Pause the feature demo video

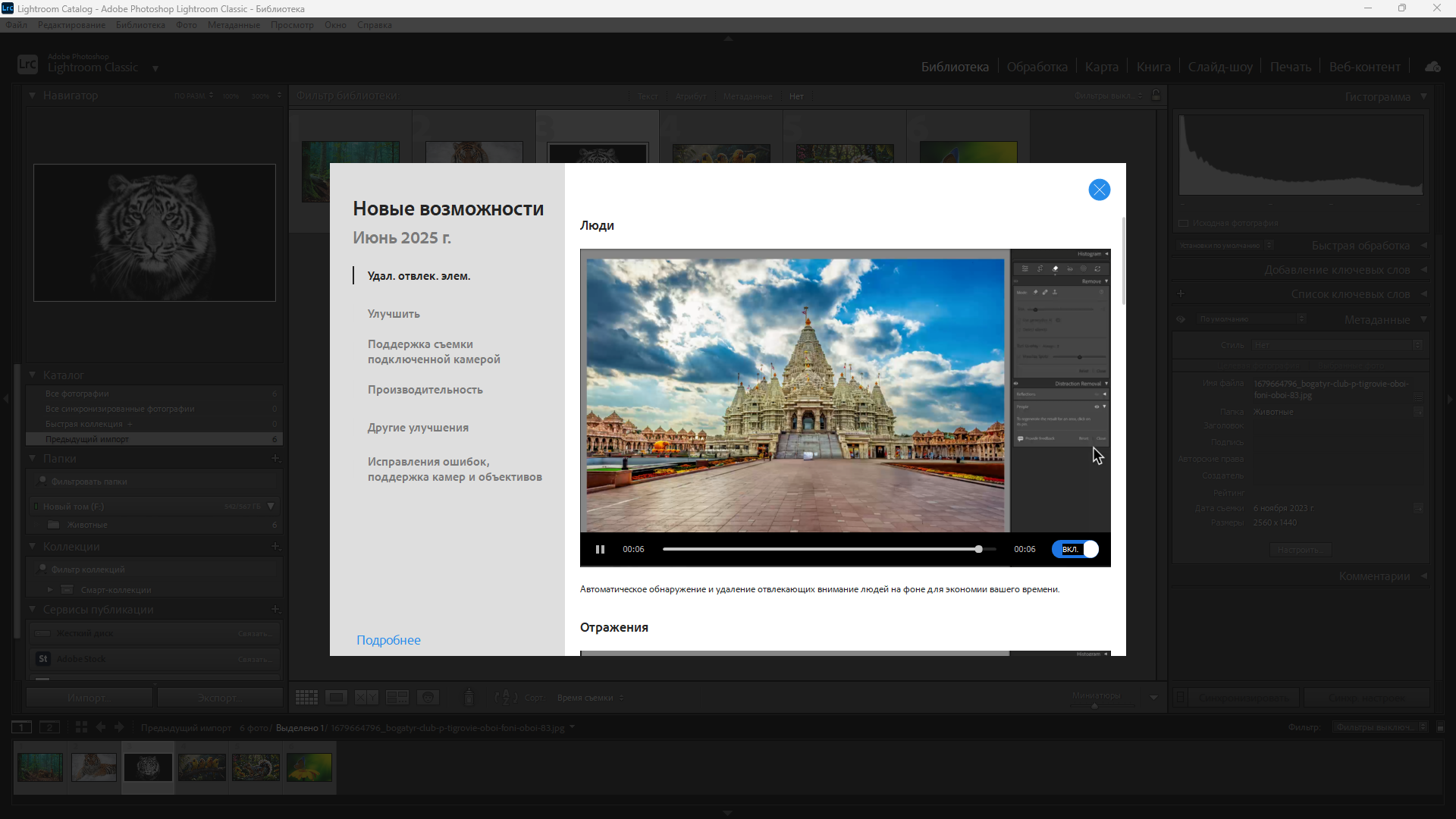coord(600,549)
